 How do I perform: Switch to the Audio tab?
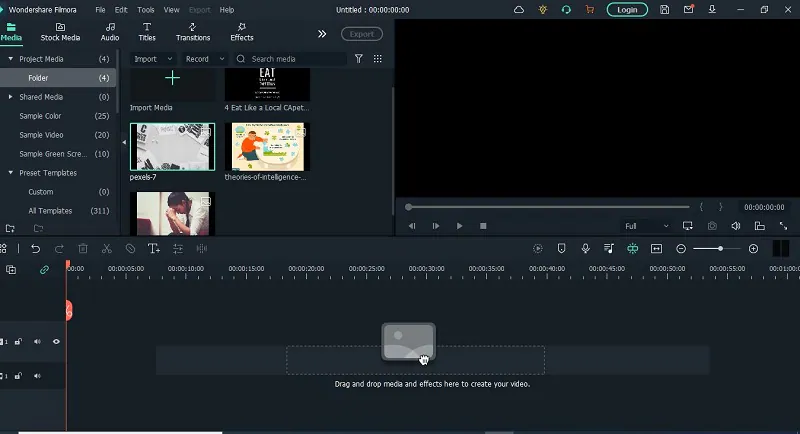[x=110, y=32]
